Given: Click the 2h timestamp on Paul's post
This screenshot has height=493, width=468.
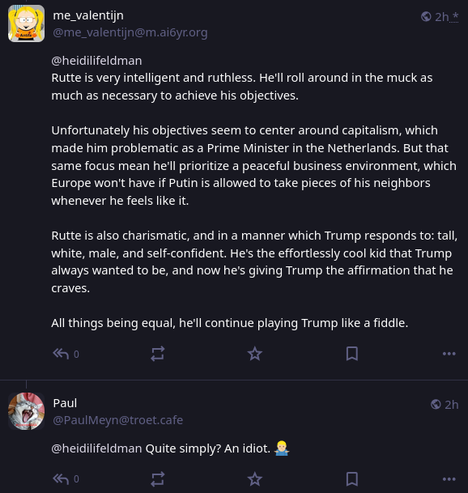Looking at the screenshot, I should (x=452, y=405).
